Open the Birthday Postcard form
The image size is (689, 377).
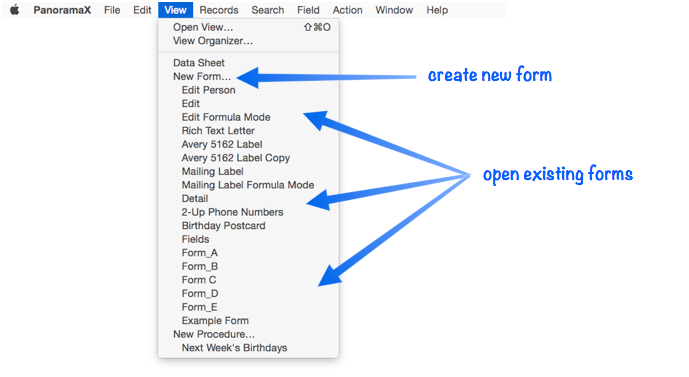pos(249,226)
